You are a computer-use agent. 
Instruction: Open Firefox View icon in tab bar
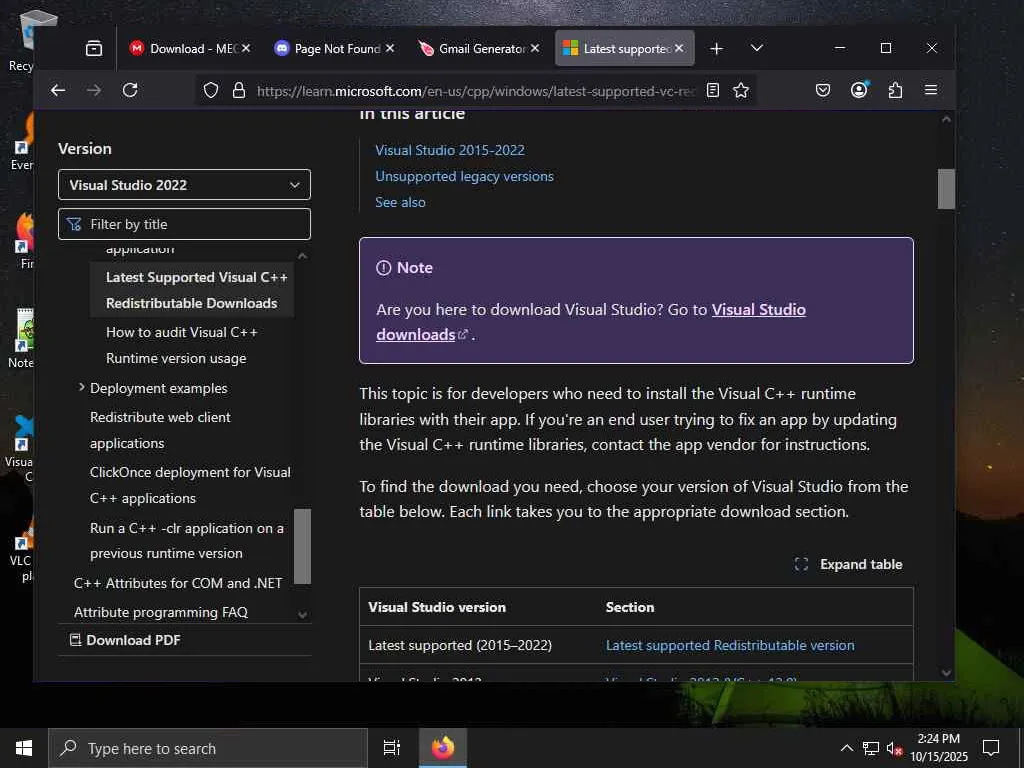coord(94,48)
